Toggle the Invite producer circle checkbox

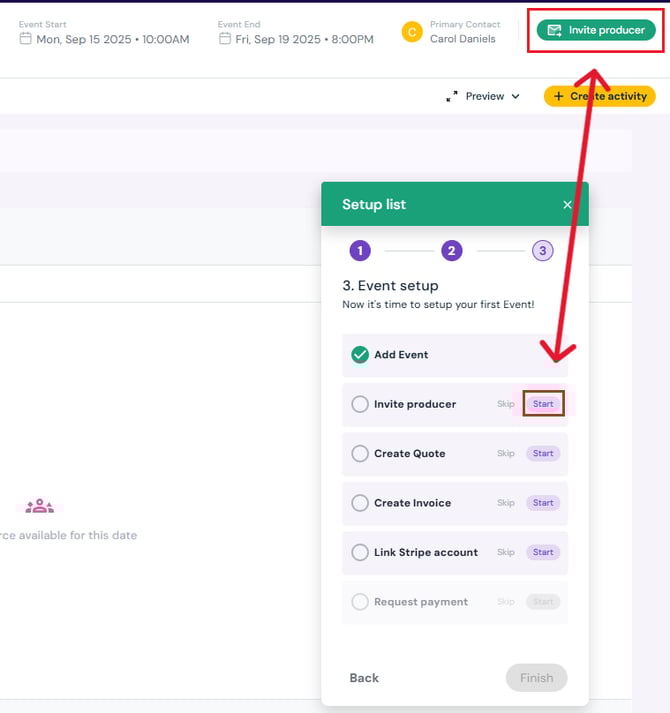(x=360, y=404)
